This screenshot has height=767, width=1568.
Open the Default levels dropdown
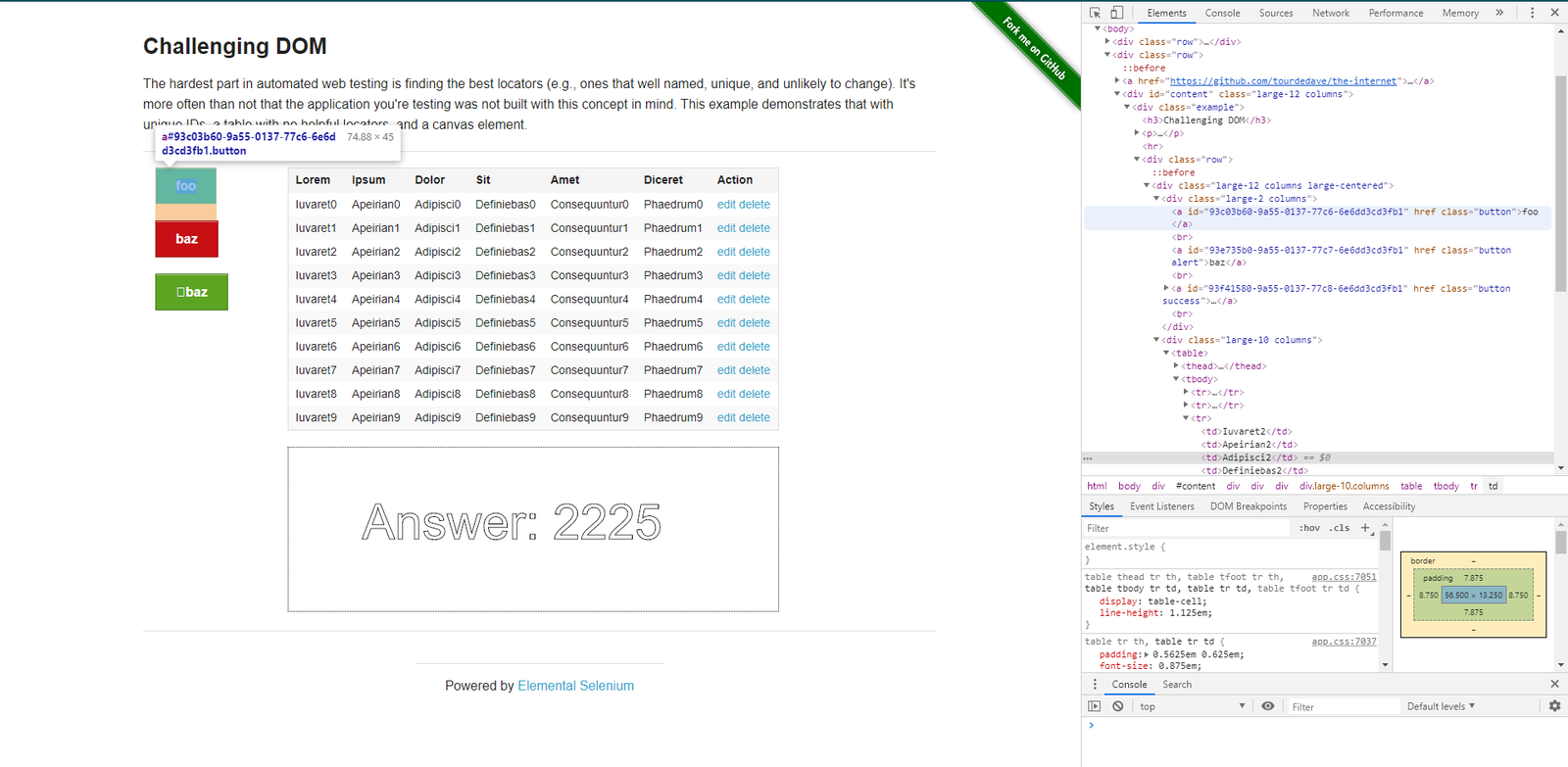point(1441,706)
